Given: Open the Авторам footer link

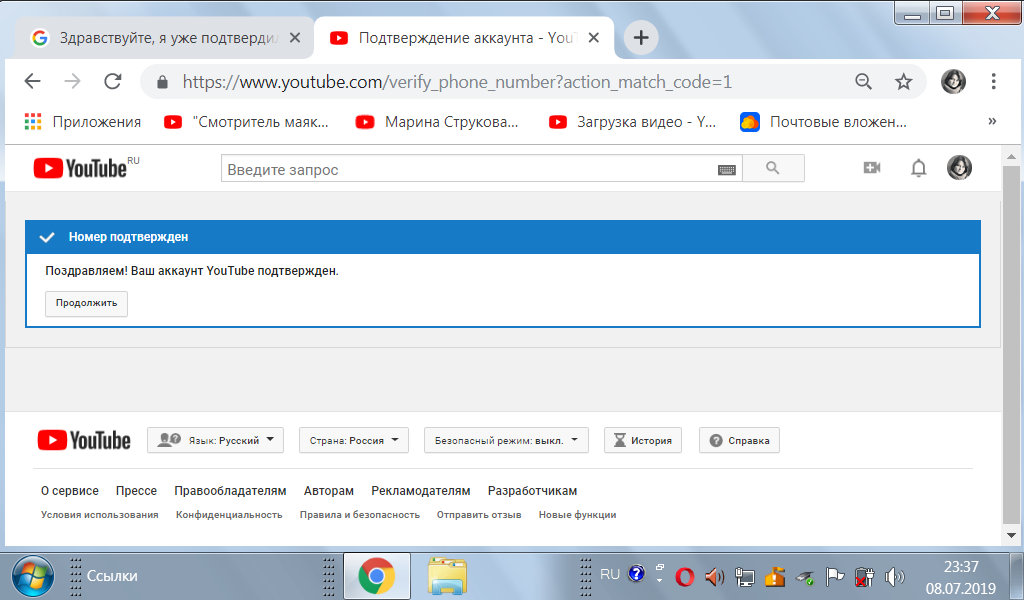Looking at the screenshot, I should [x=328, y=490].
